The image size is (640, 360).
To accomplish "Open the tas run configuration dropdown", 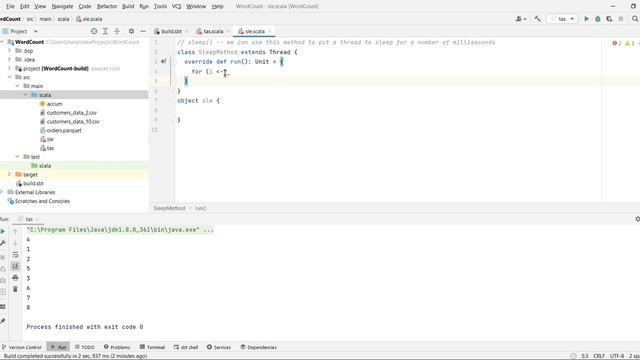I will (x=562, y=19).
